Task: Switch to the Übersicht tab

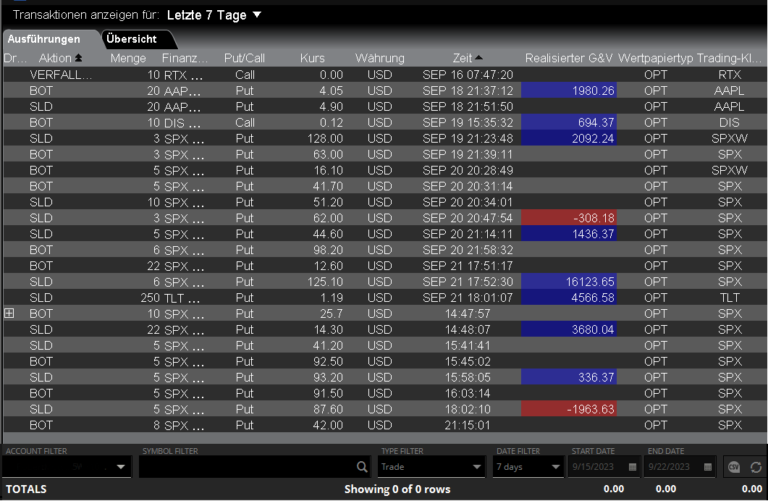Action: point(137,39)
